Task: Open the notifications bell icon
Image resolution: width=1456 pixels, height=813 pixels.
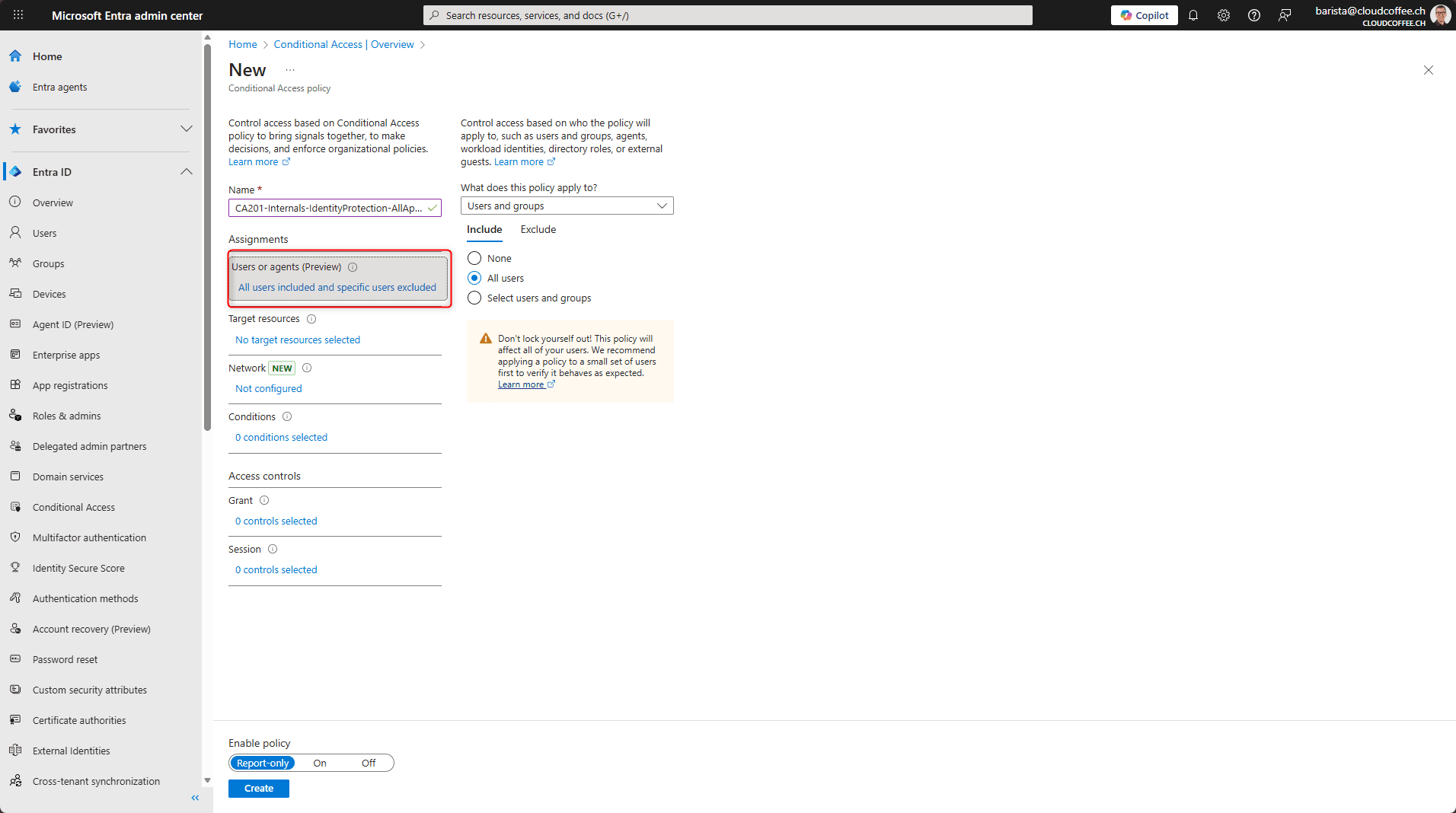Action: (1193, 15)
